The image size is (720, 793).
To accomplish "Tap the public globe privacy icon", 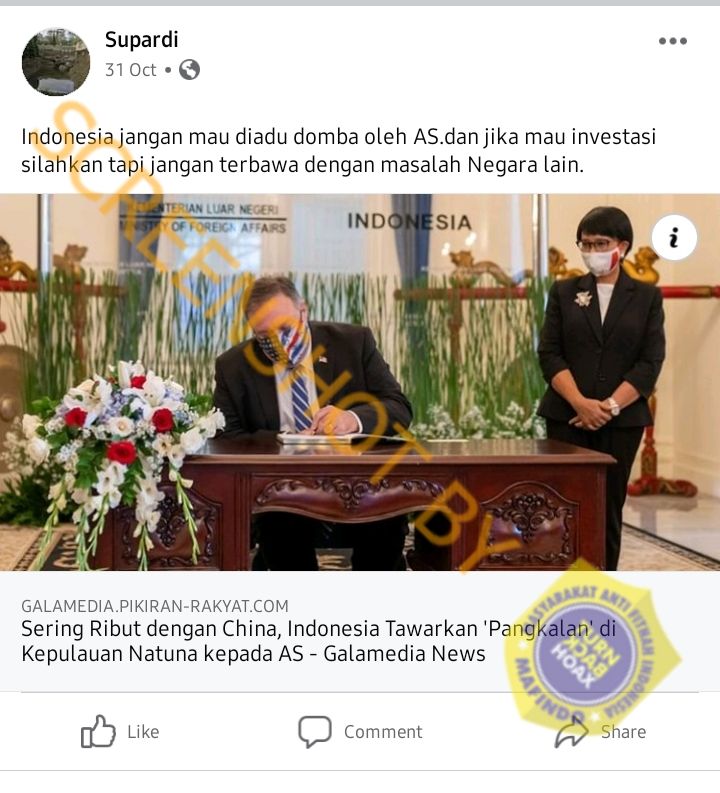I will click(190, 70).
